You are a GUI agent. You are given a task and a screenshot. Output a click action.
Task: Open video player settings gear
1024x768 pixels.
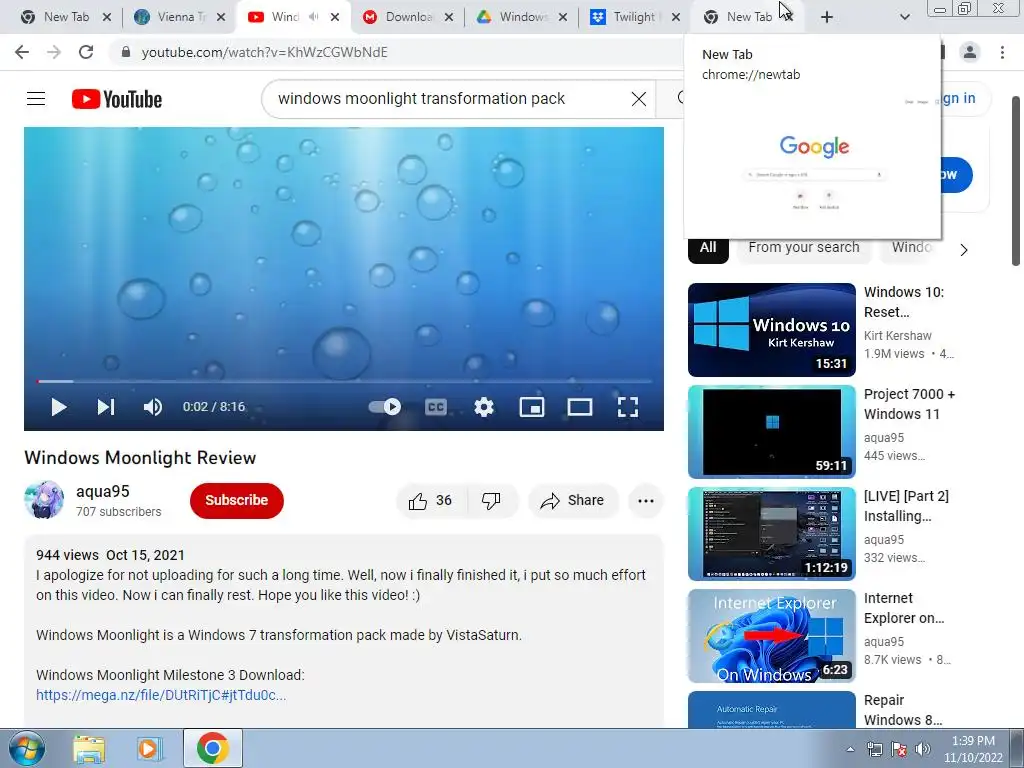[x=484, y=407]
